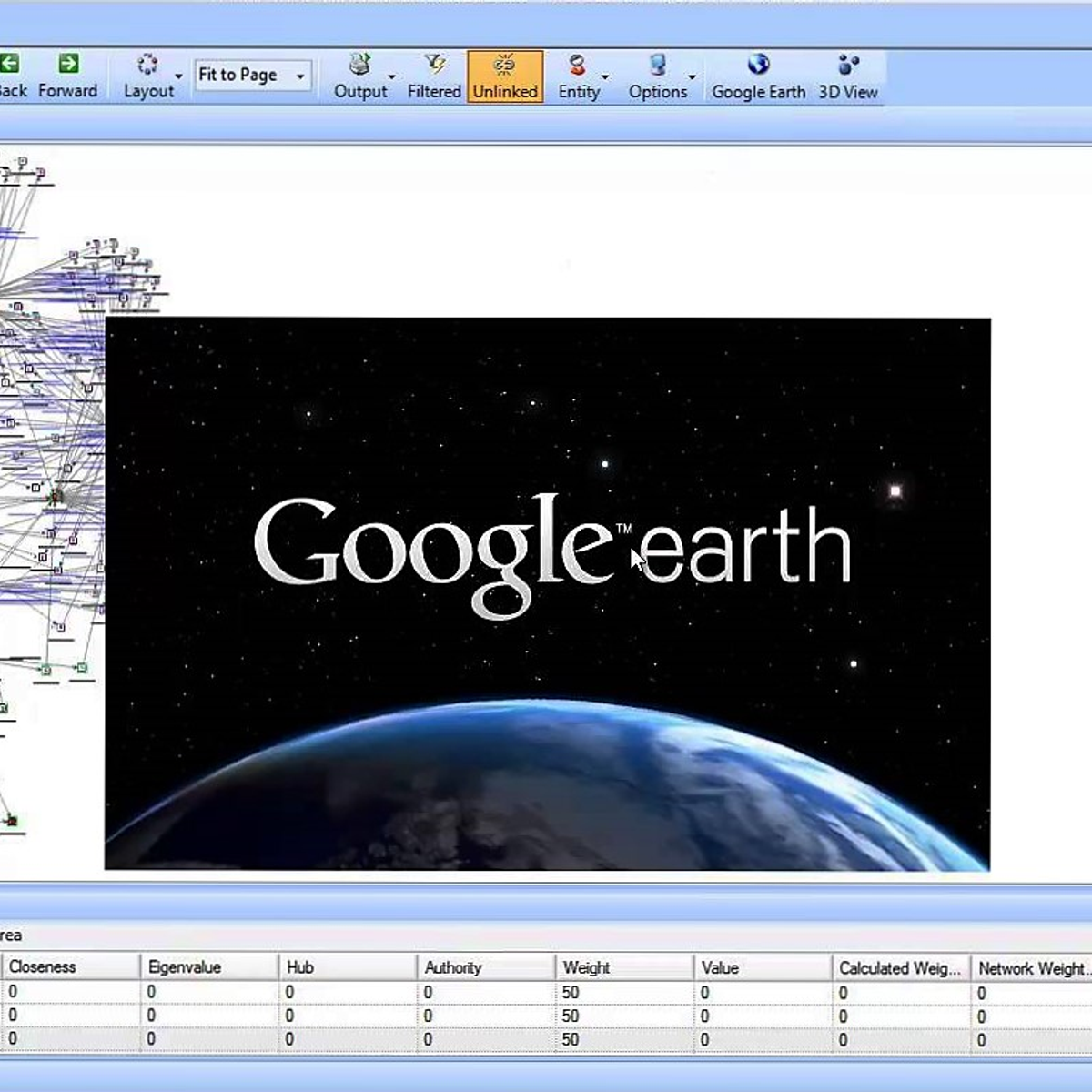Select the Weight cell 50 in the second row
The image size is (1092, 1092).
(624, 1016)
